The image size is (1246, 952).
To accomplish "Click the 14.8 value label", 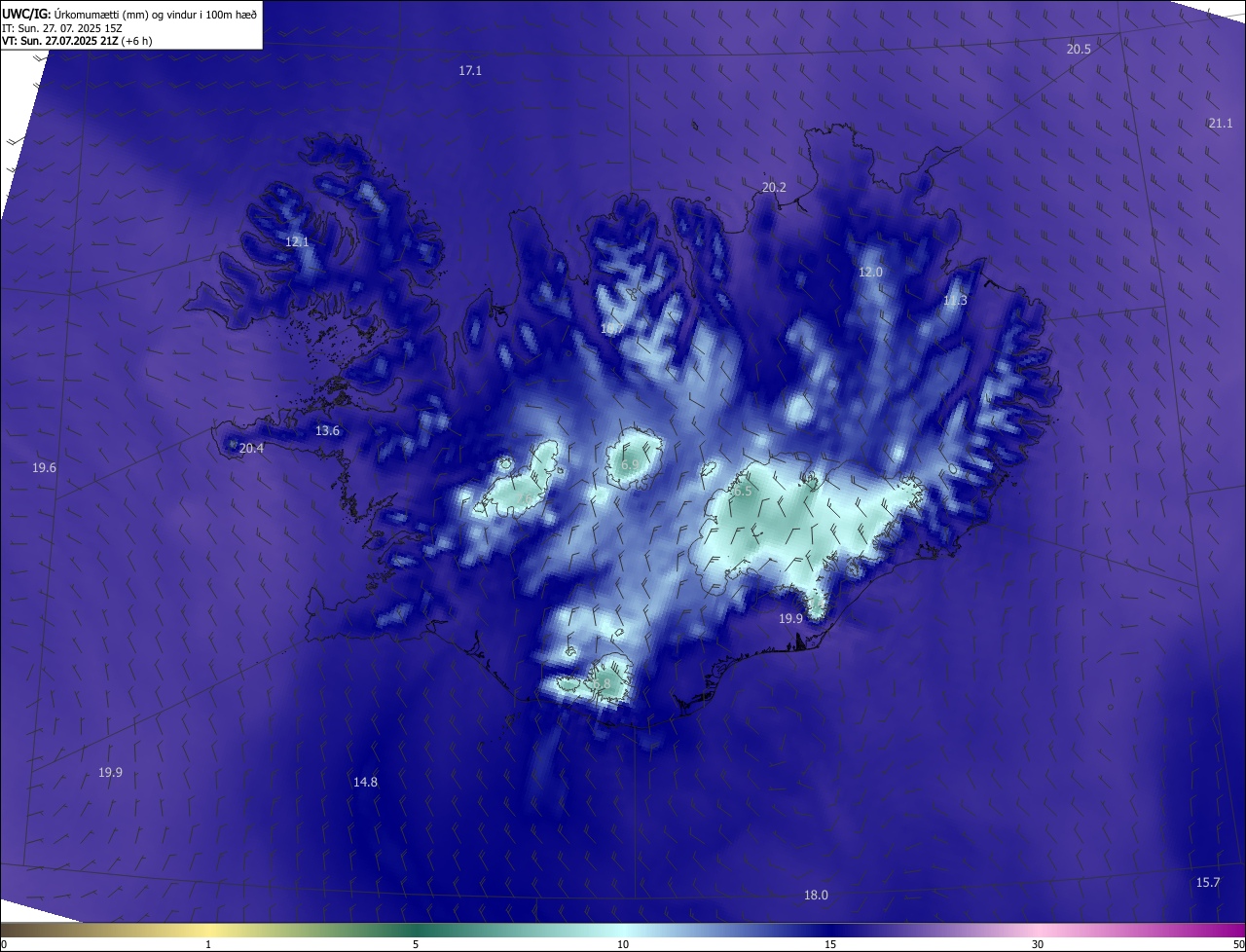I will (365, 783).
